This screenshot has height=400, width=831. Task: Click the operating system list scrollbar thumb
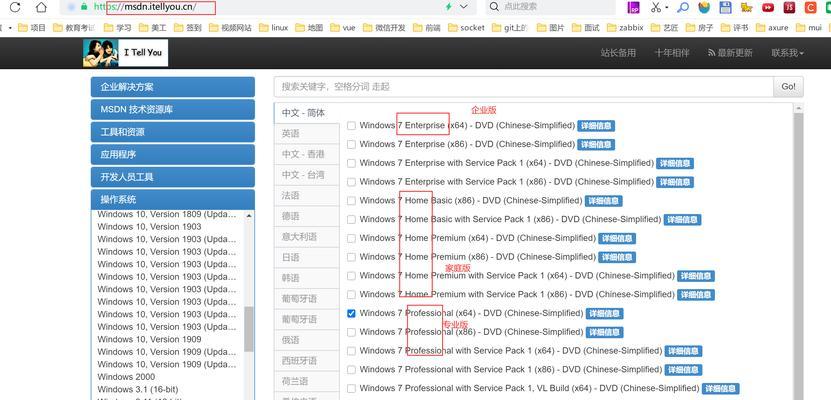[x=249, y=329]
